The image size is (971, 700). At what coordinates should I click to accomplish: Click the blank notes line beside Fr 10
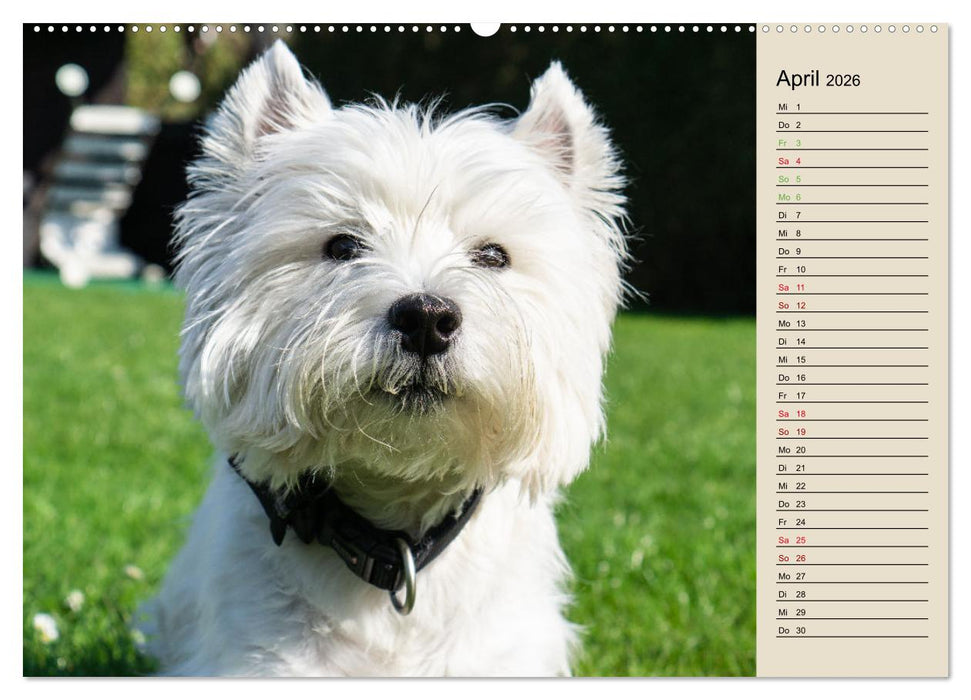[870, 270]
